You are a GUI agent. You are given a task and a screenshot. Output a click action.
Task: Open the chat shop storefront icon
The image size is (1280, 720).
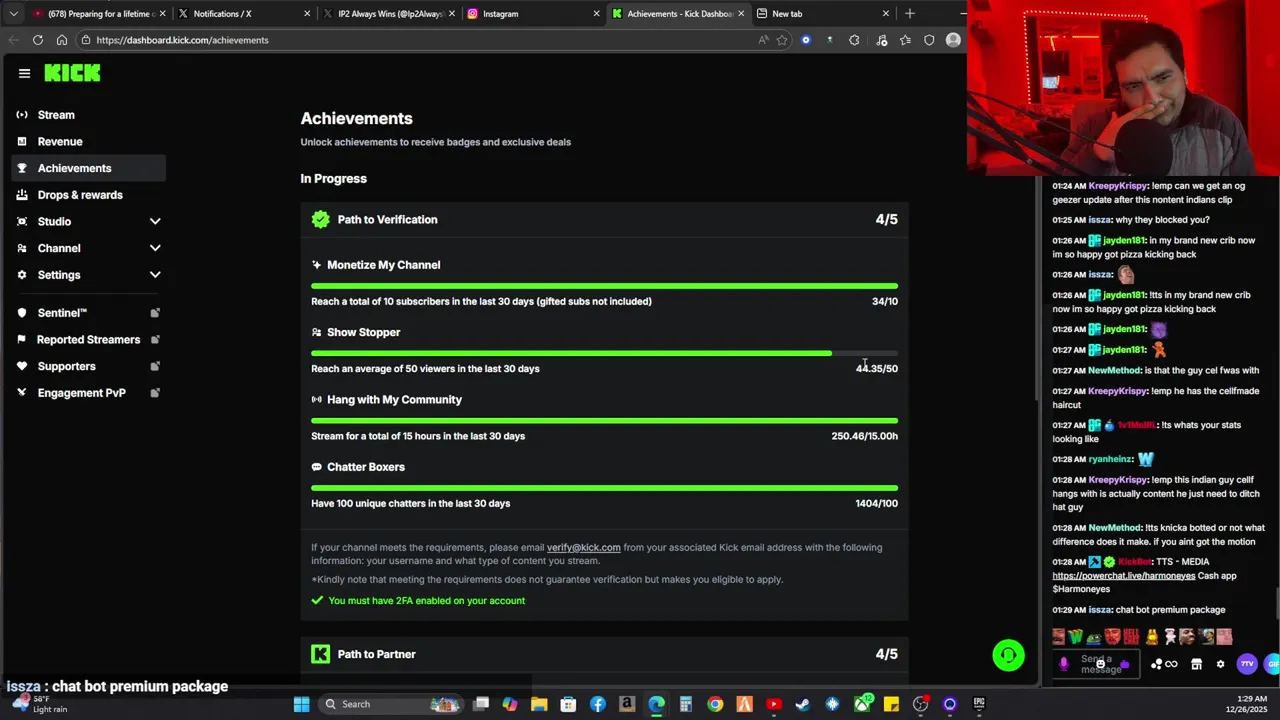[1196, 664]
